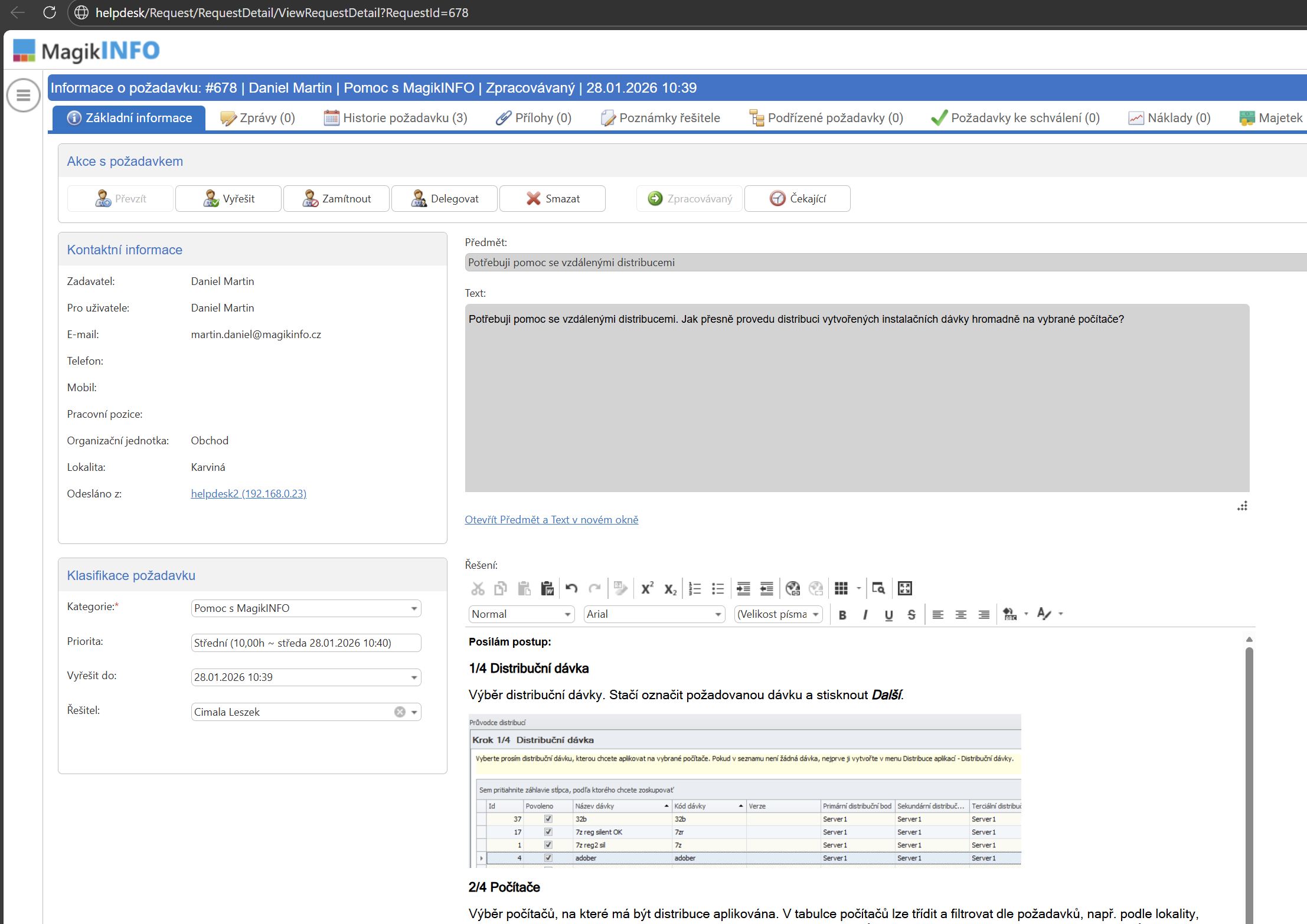Click the Paste from Word icon

[547, 588]
